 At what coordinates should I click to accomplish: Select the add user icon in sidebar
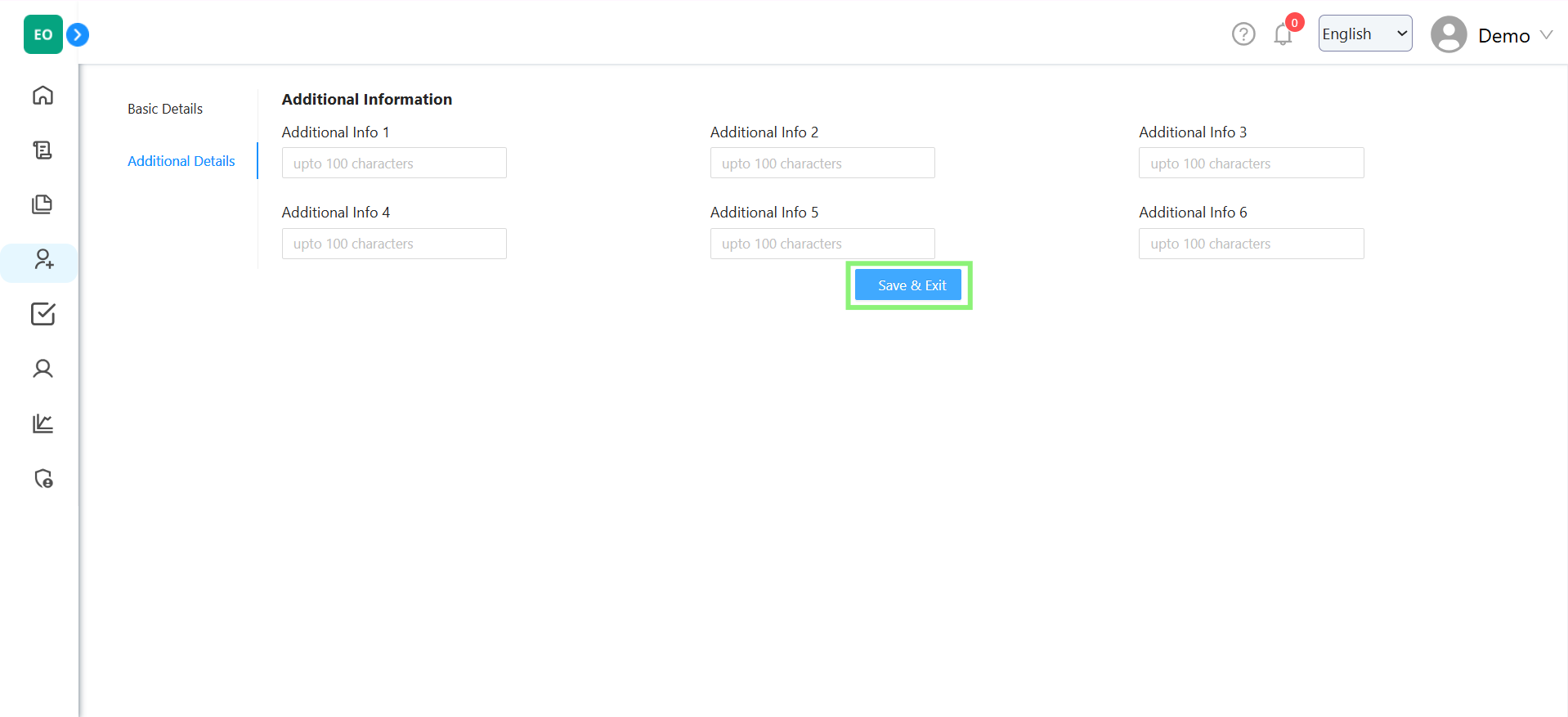coord(43,260)
